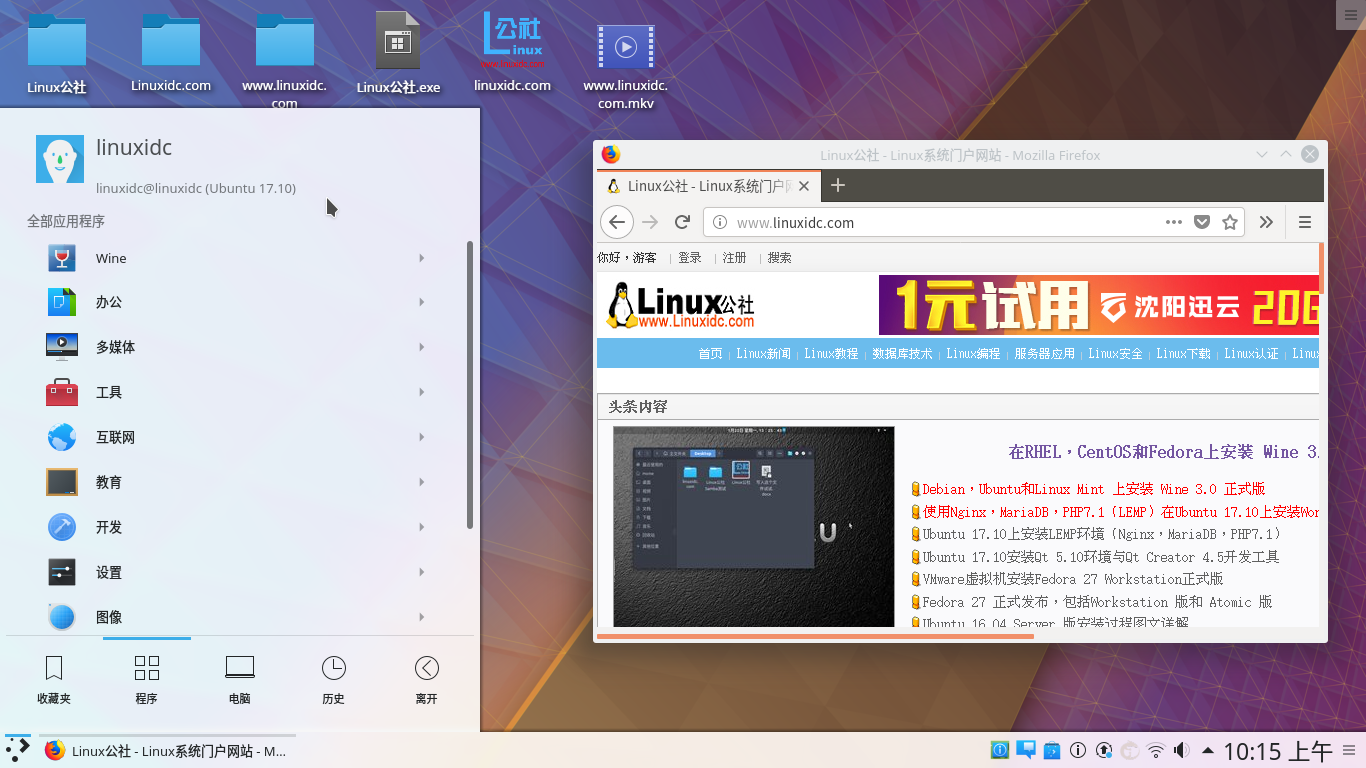The height and width of the screenshot is (768, 1366).
Task: Click the headline article screenshot thumbnail
Action: pyautogui.click(x=754, y=526)
